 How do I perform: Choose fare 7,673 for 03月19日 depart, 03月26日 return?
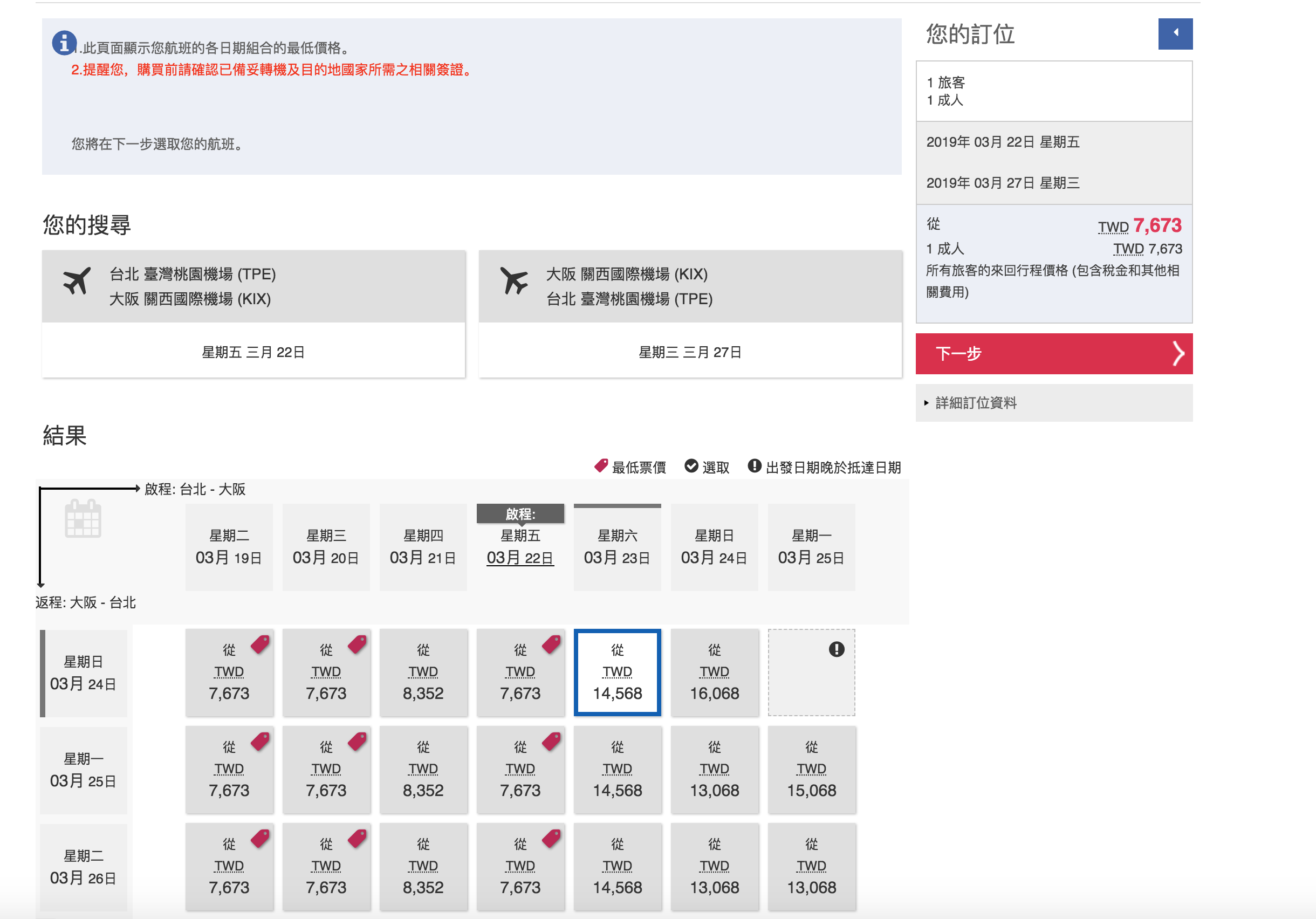(229, 867)
